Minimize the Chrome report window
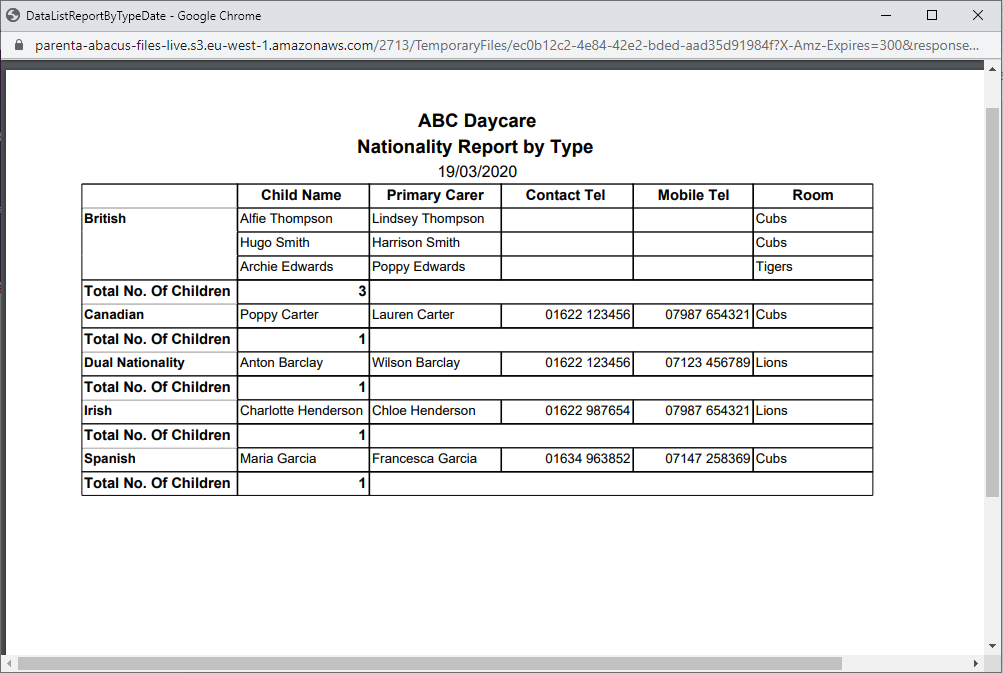The image size is (1003, 673). [886, 15]
